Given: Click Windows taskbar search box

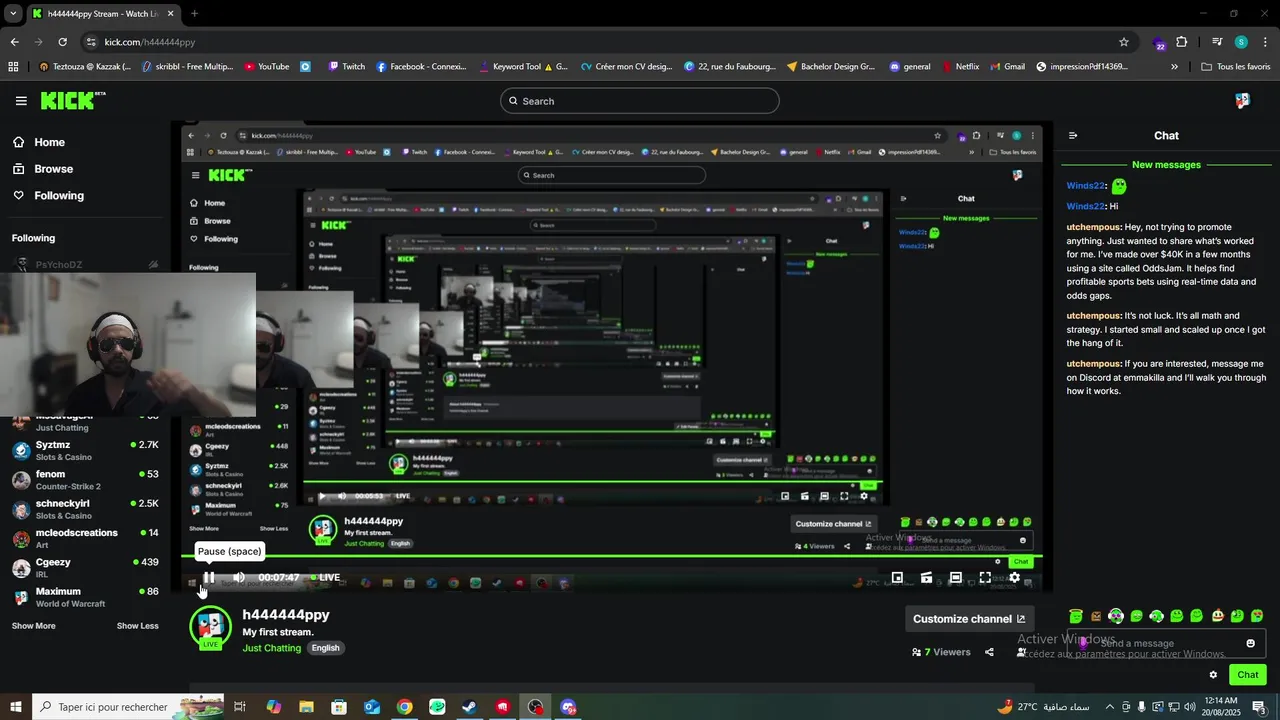Looking at the screenshot, I should tap(128, 707).
